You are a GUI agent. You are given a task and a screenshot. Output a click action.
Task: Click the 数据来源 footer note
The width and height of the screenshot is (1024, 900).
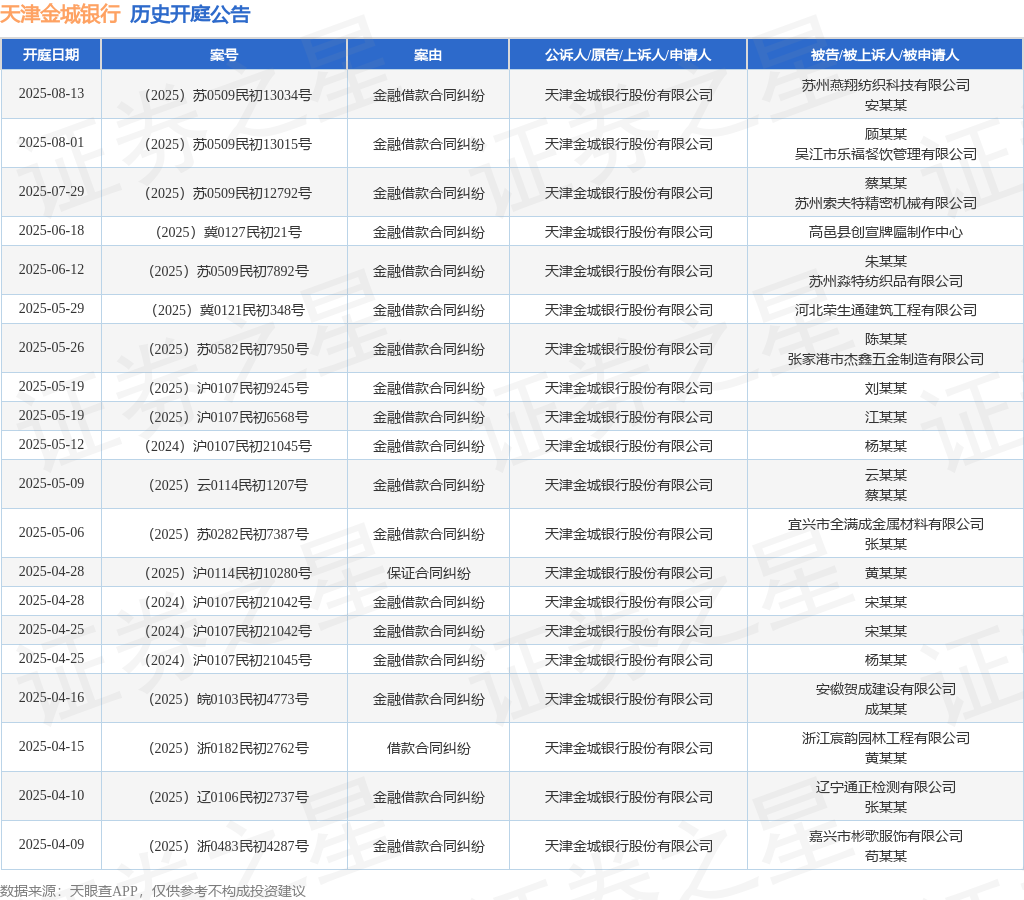click(x=153, y=891)
